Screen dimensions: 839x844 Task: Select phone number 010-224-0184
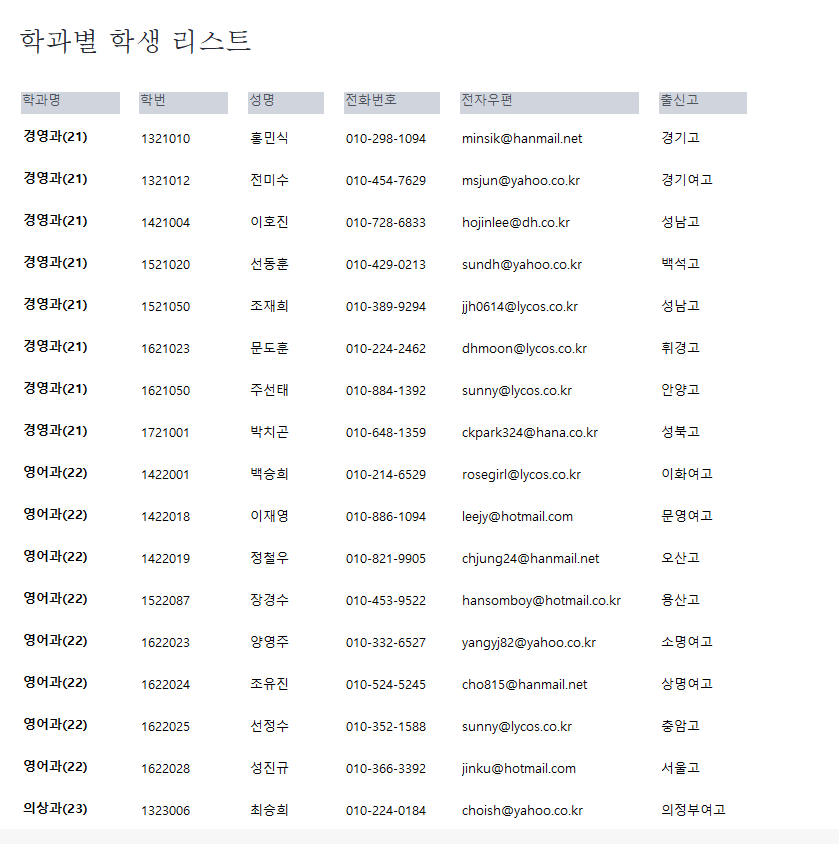(386, 811)
